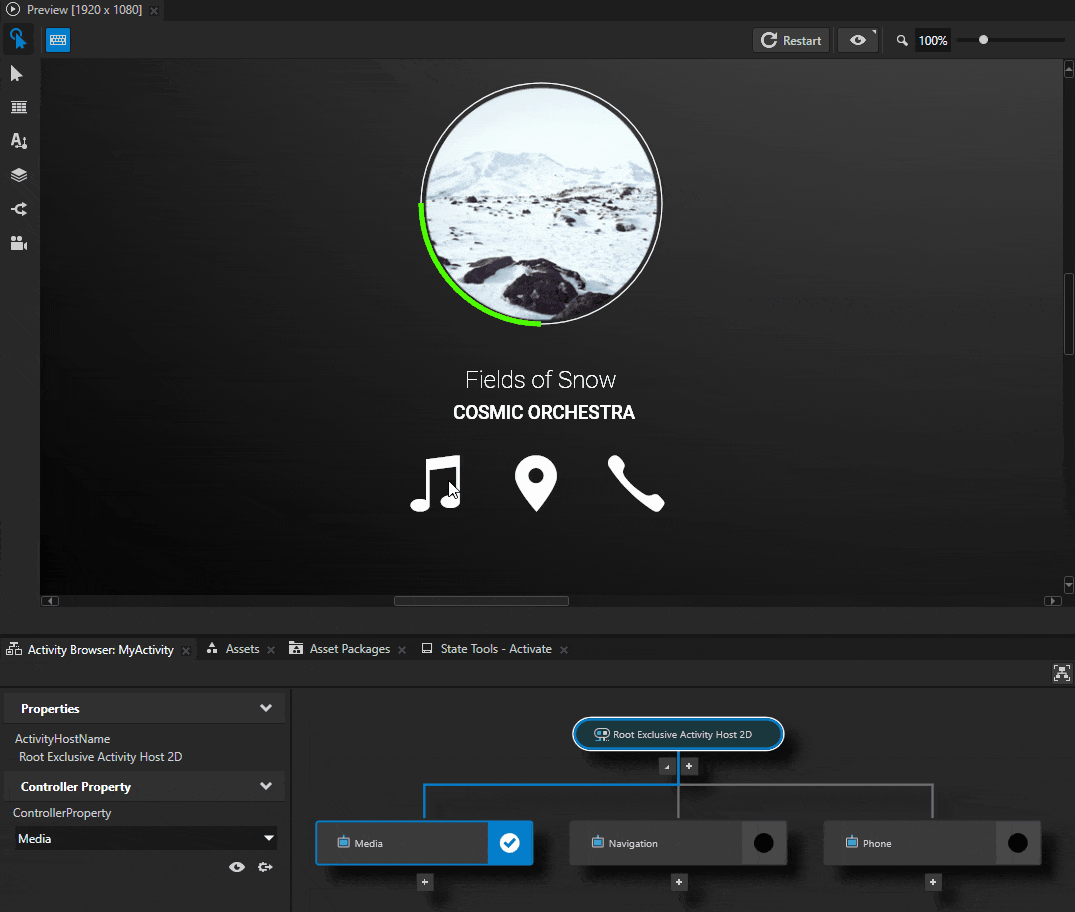Toggle the blue keyboard input button
The height and width of the screenshot is (912, 1075).
[x=58, y=40]
